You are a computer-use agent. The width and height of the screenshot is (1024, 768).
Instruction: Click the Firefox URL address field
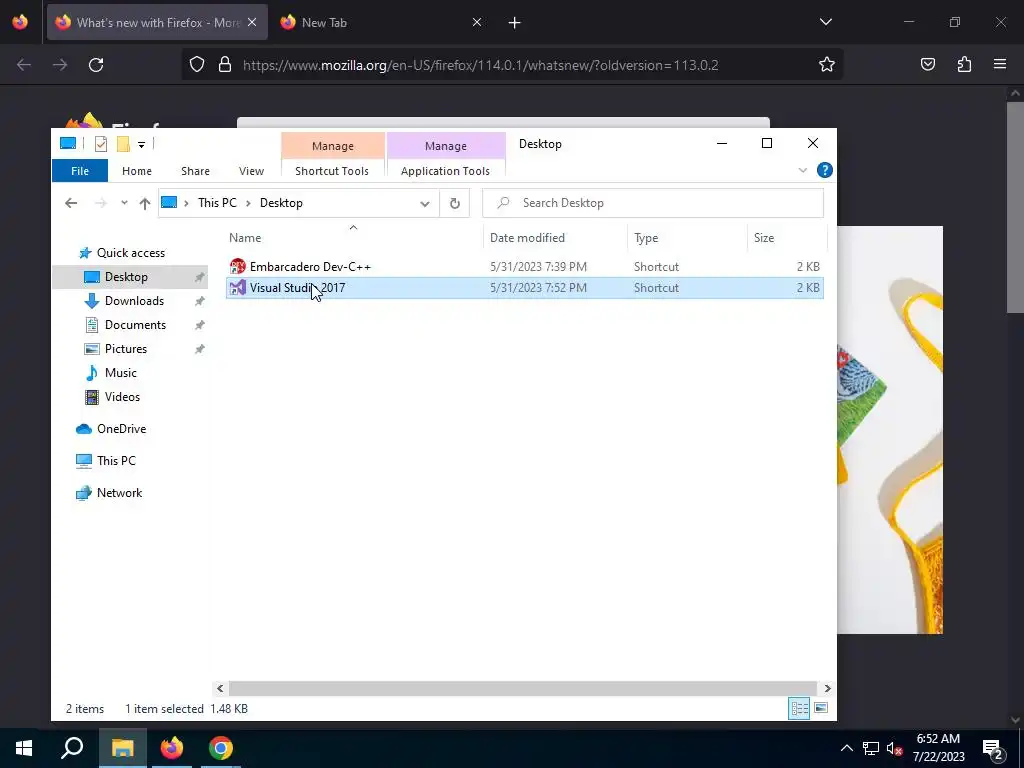click(480, 65)
